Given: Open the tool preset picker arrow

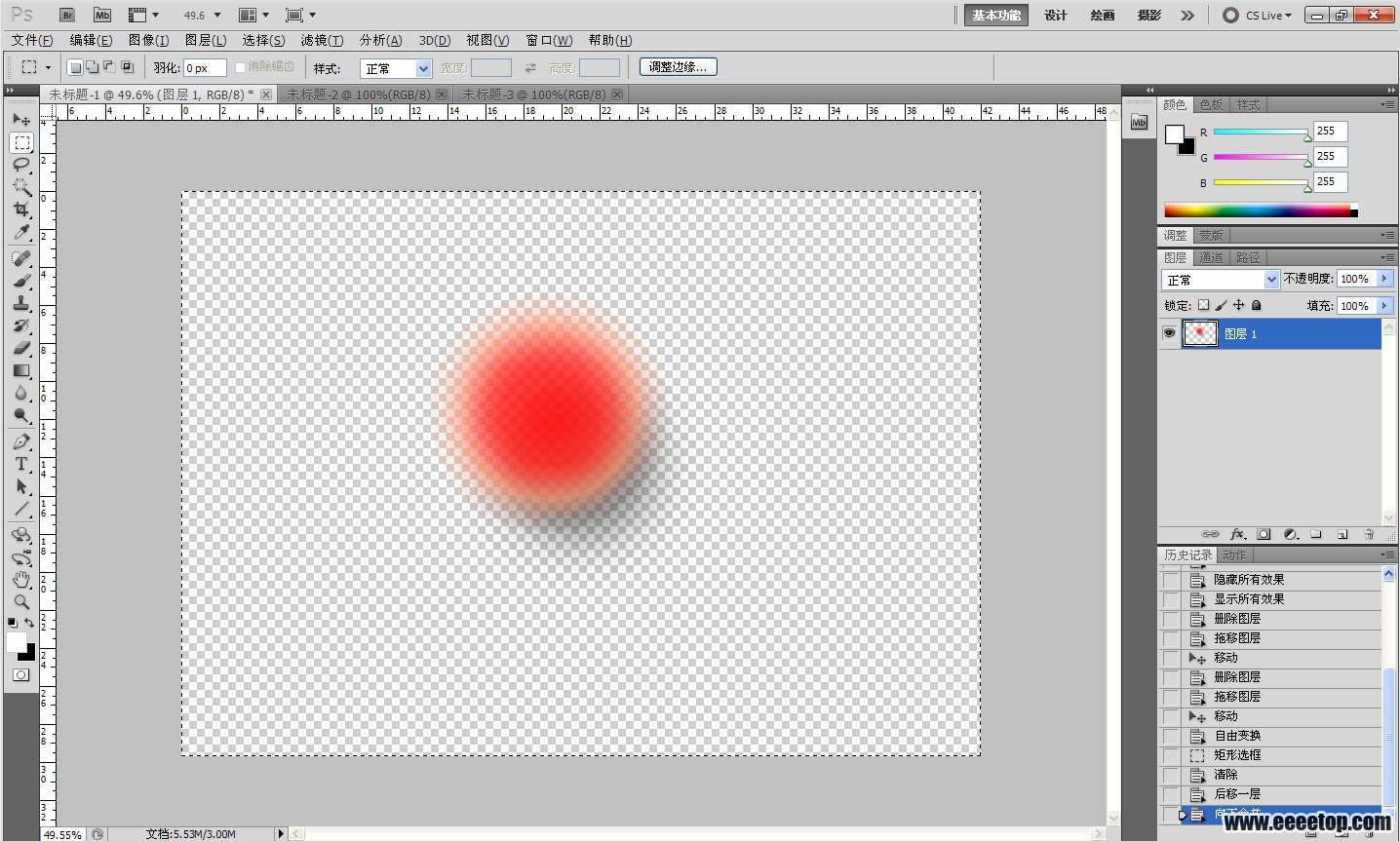Looking at the screenshot, I should tap(48, 67).
